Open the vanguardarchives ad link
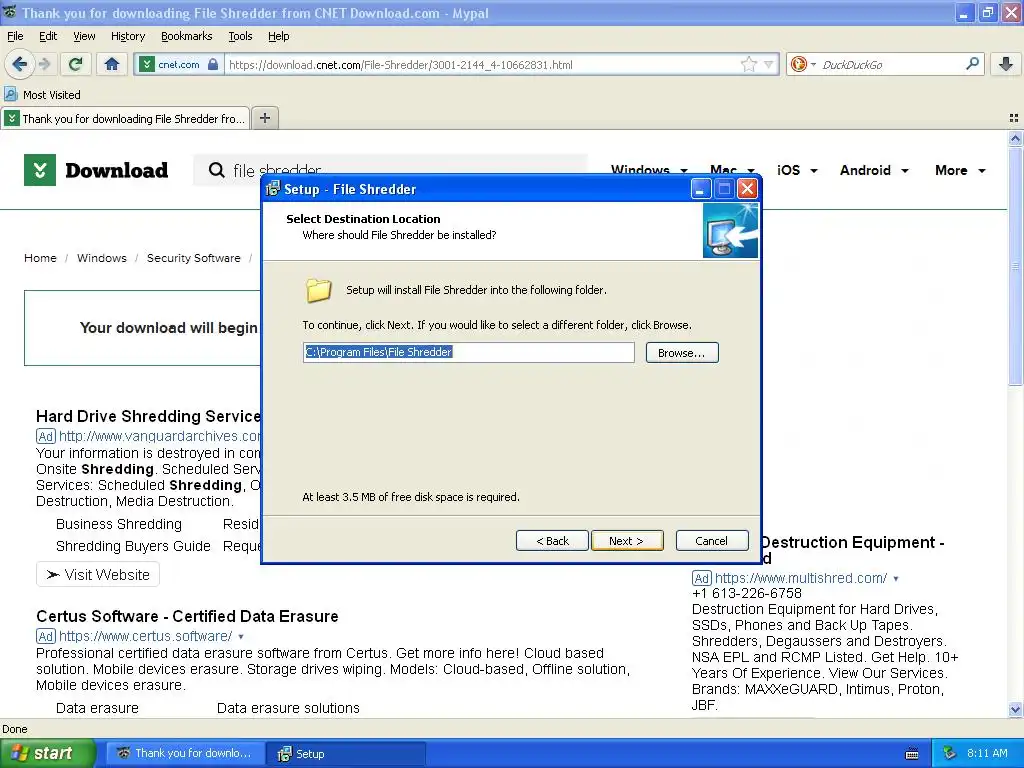The image size is (1024, 768). 159,436
